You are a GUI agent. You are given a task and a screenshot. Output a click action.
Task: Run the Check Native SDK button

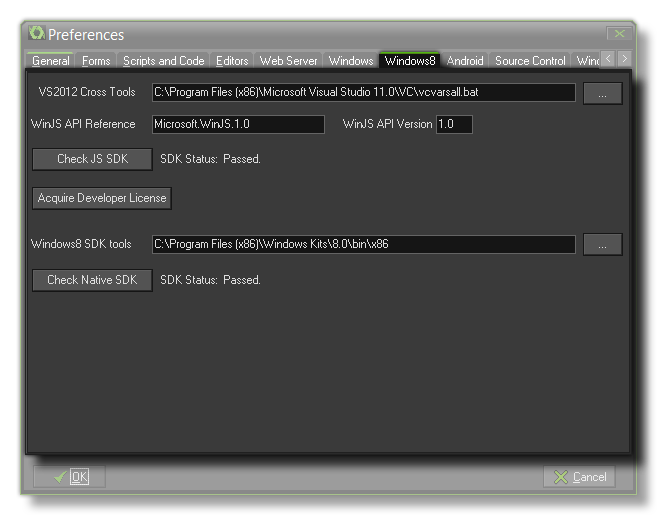tap(92, 280)
